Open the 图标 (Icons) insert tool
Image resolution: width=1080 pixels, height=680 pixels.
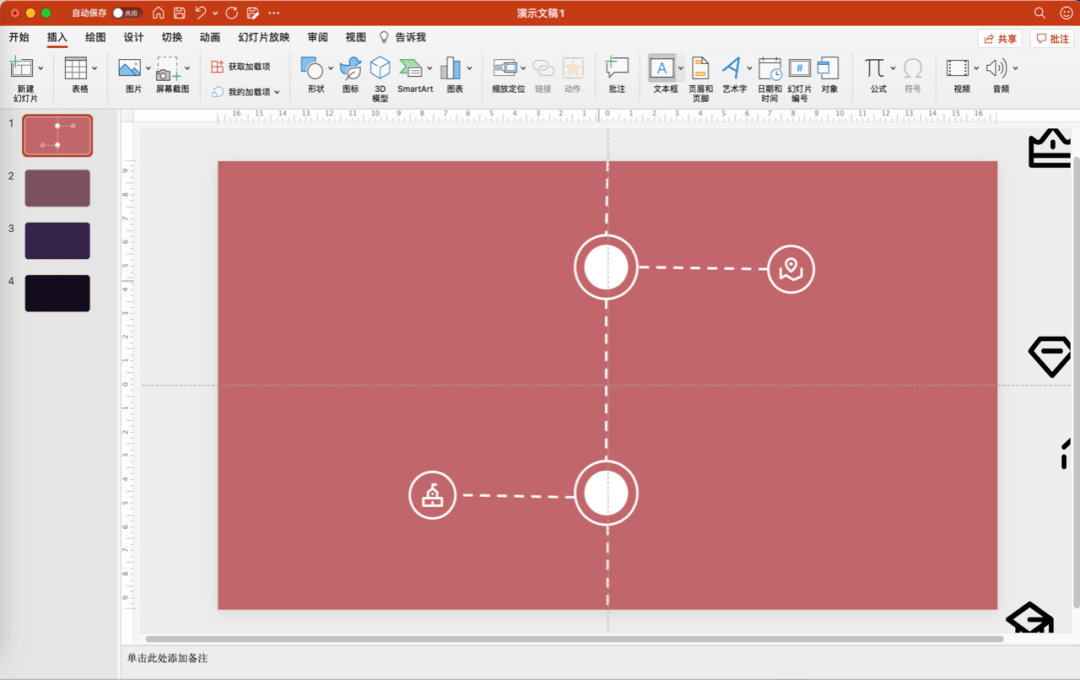coord(350,69)
